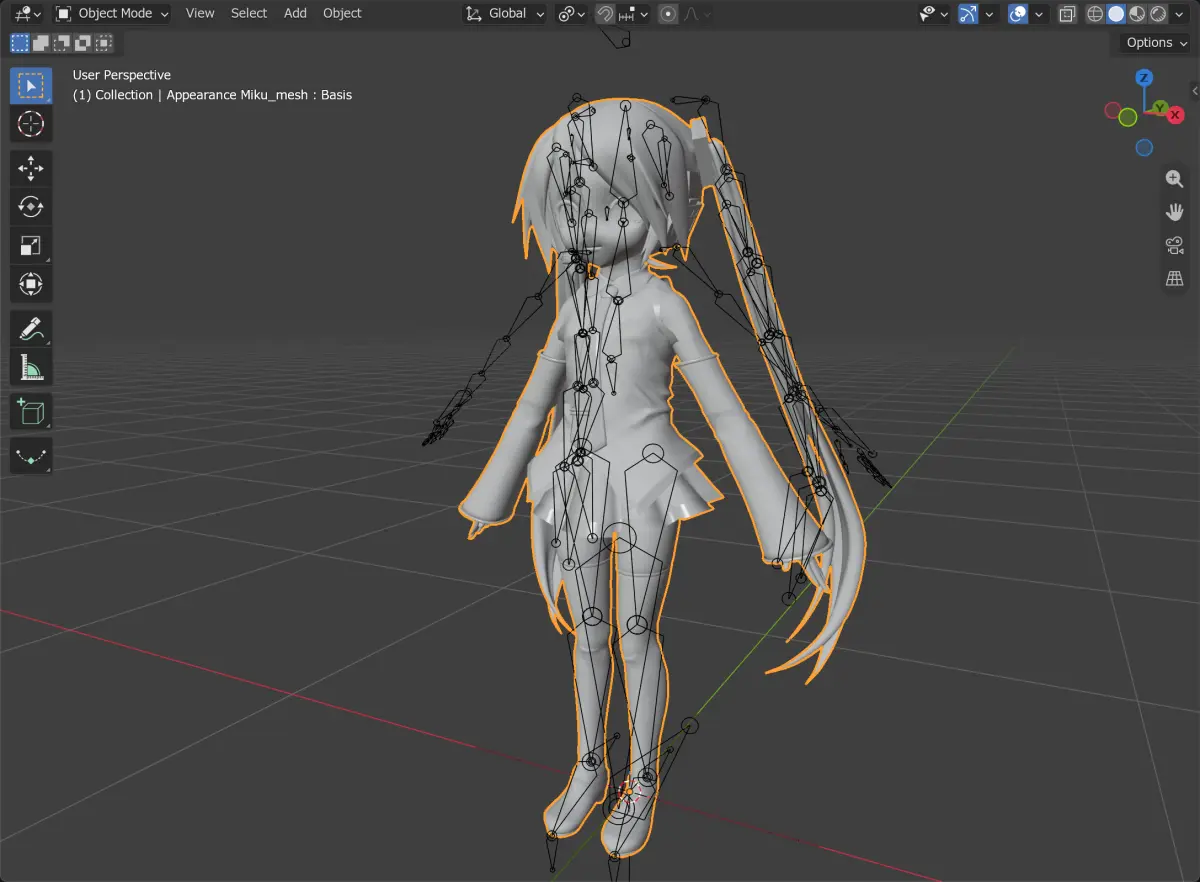This screenshot has width=1200, height=882.
Task: Click the hand pan view icon
Action: click(1175, 212)
